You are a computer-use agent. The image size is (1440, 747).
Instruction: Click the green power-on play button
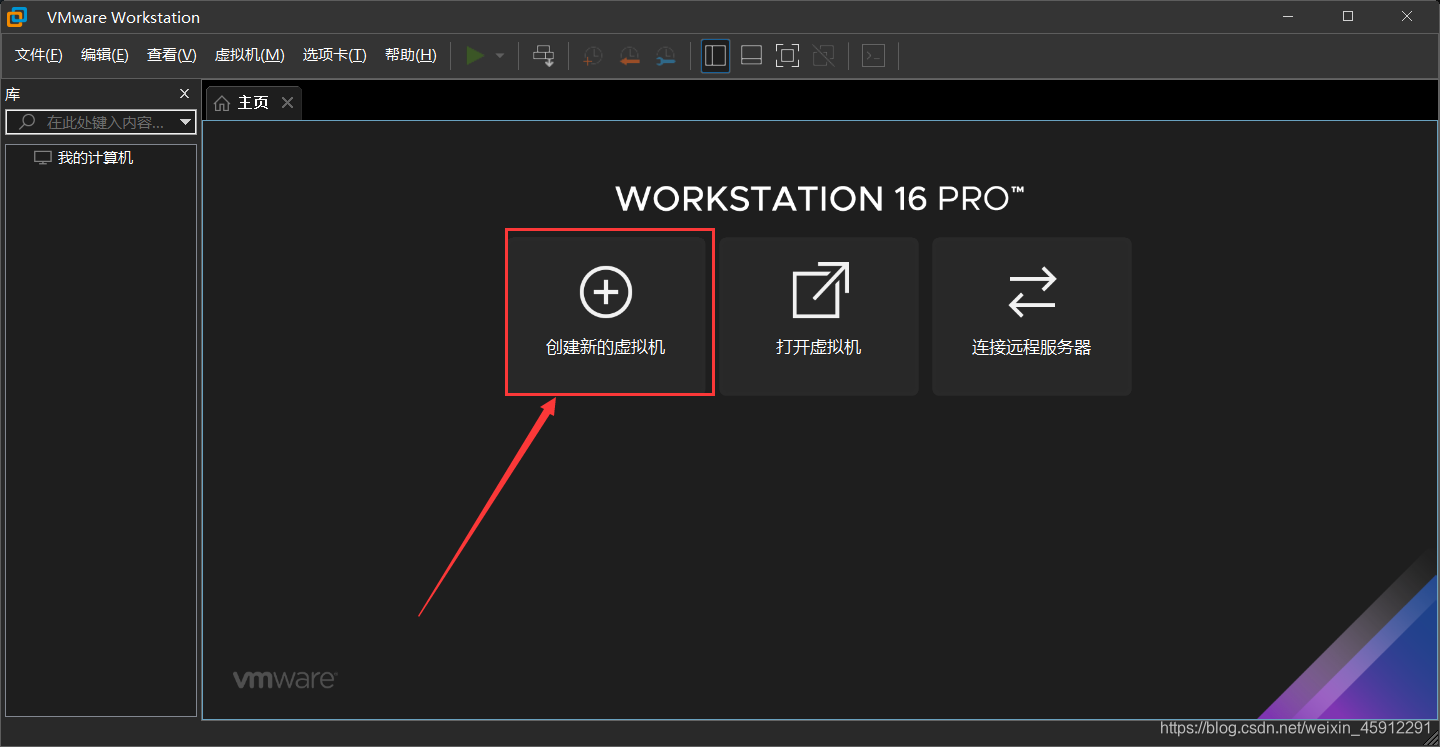click(476, 56)
